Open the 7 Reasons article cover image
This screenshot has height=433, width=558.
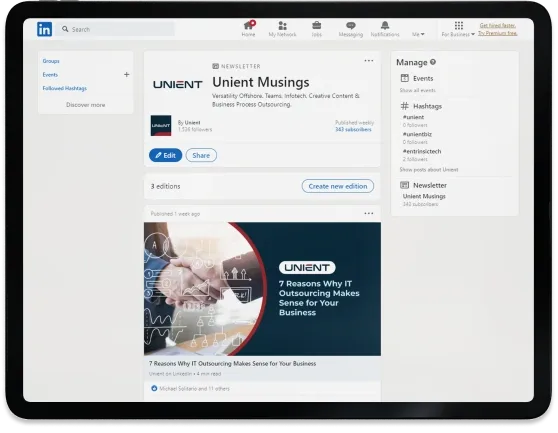262,289
